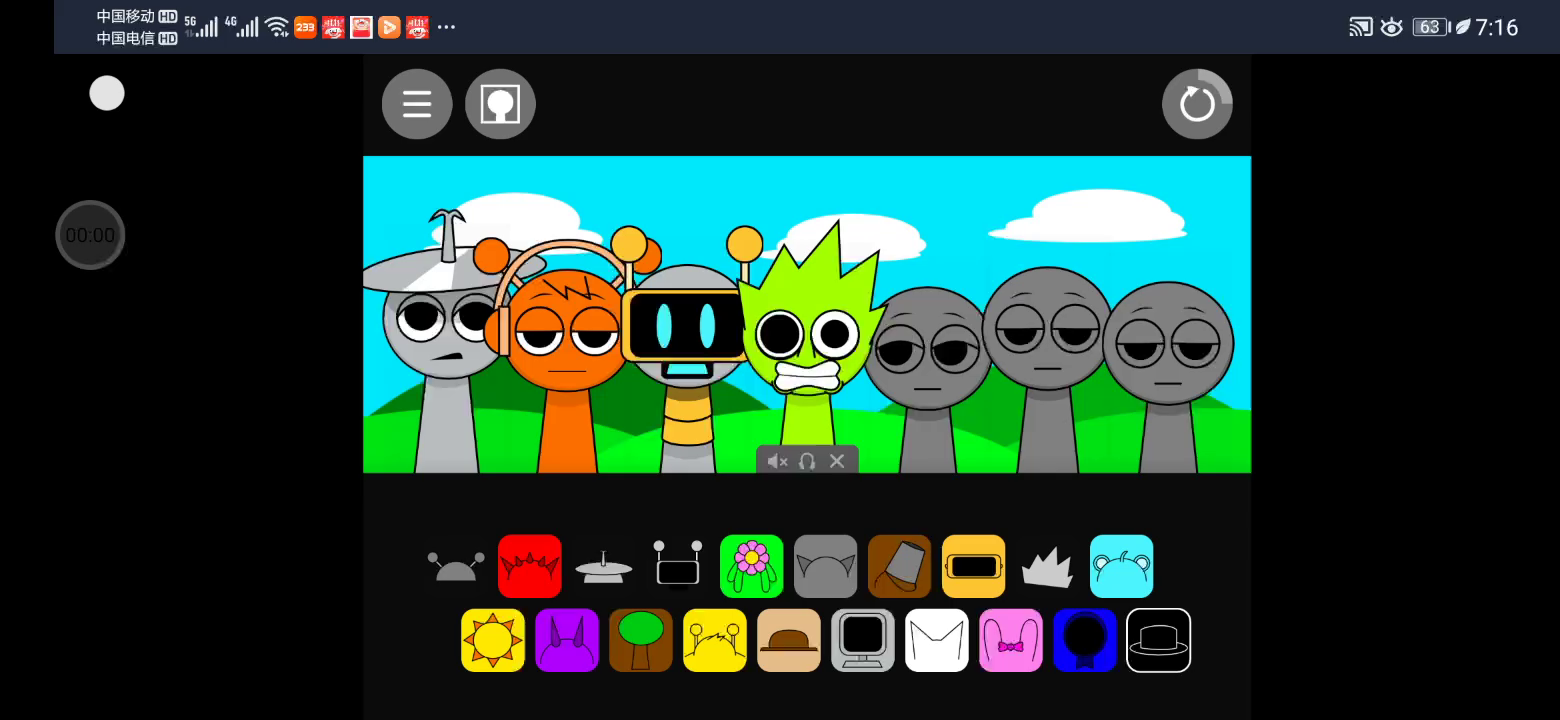Choose the gray cat ears icon
1560x720 pixels.
[825, 567]
